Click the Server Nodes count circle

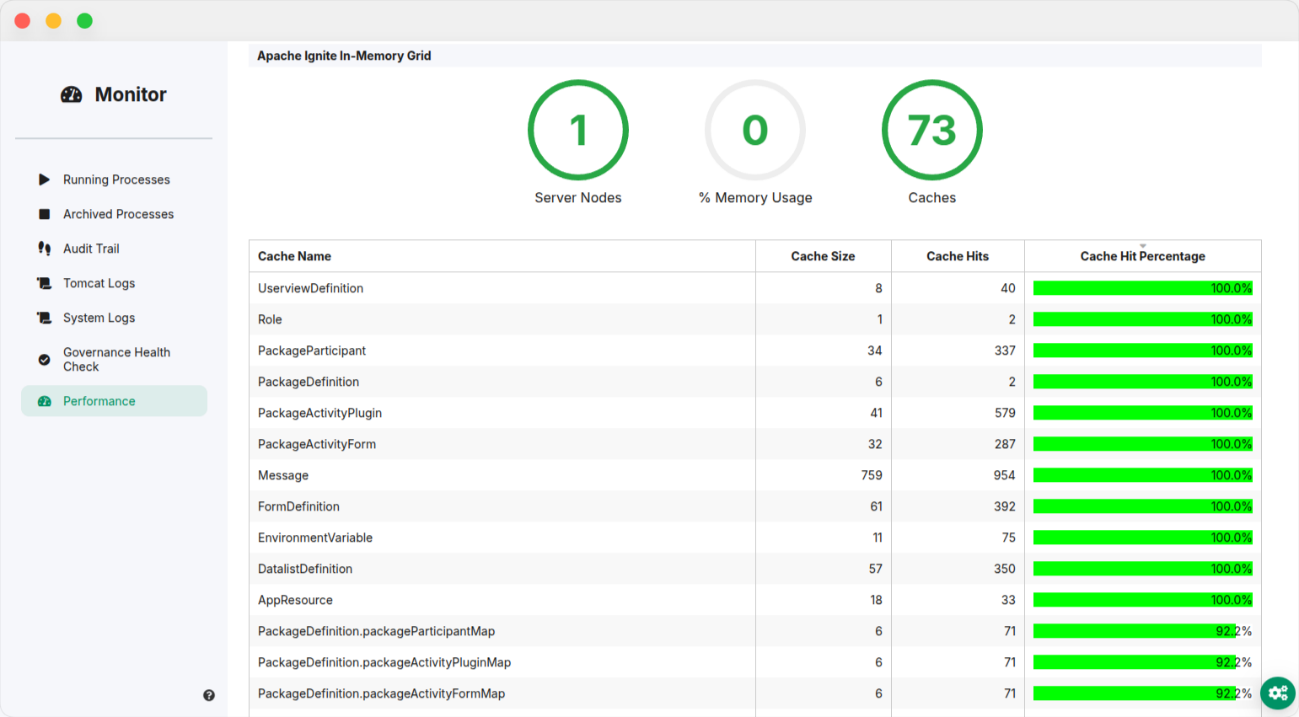click(578, 130)
